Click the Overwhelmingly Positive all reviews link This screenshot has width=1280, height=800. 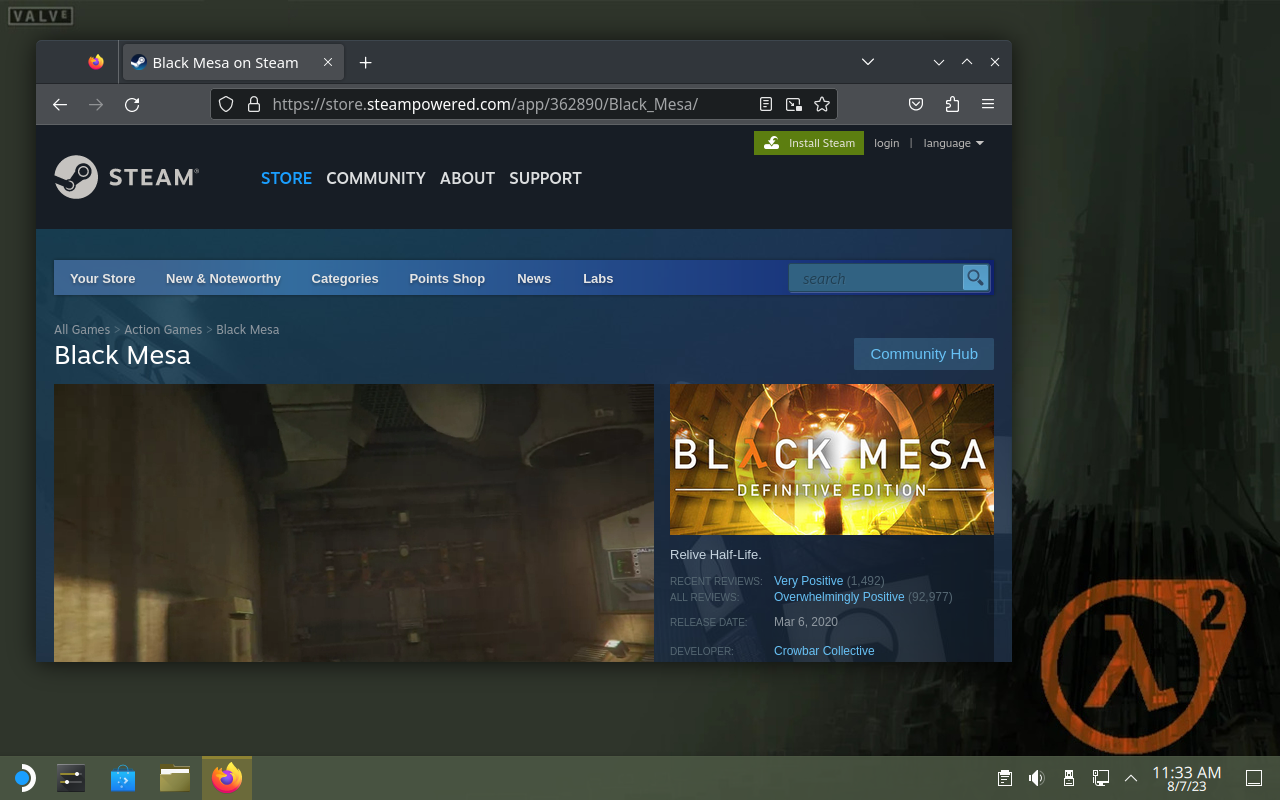coord(839,597)
